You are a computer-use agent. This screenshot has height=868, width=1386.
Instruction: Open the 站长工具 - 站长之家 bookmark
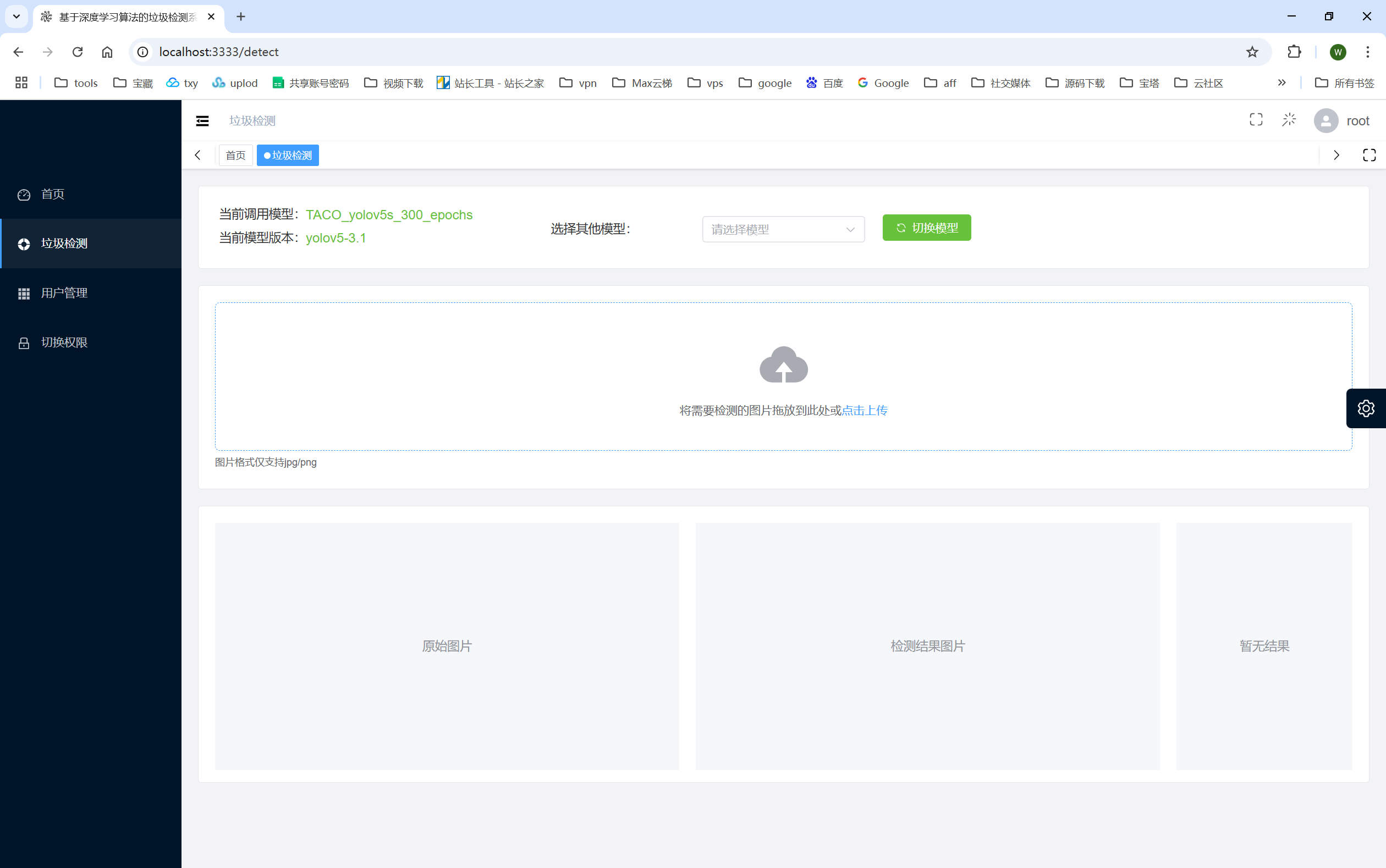(490, 82)
